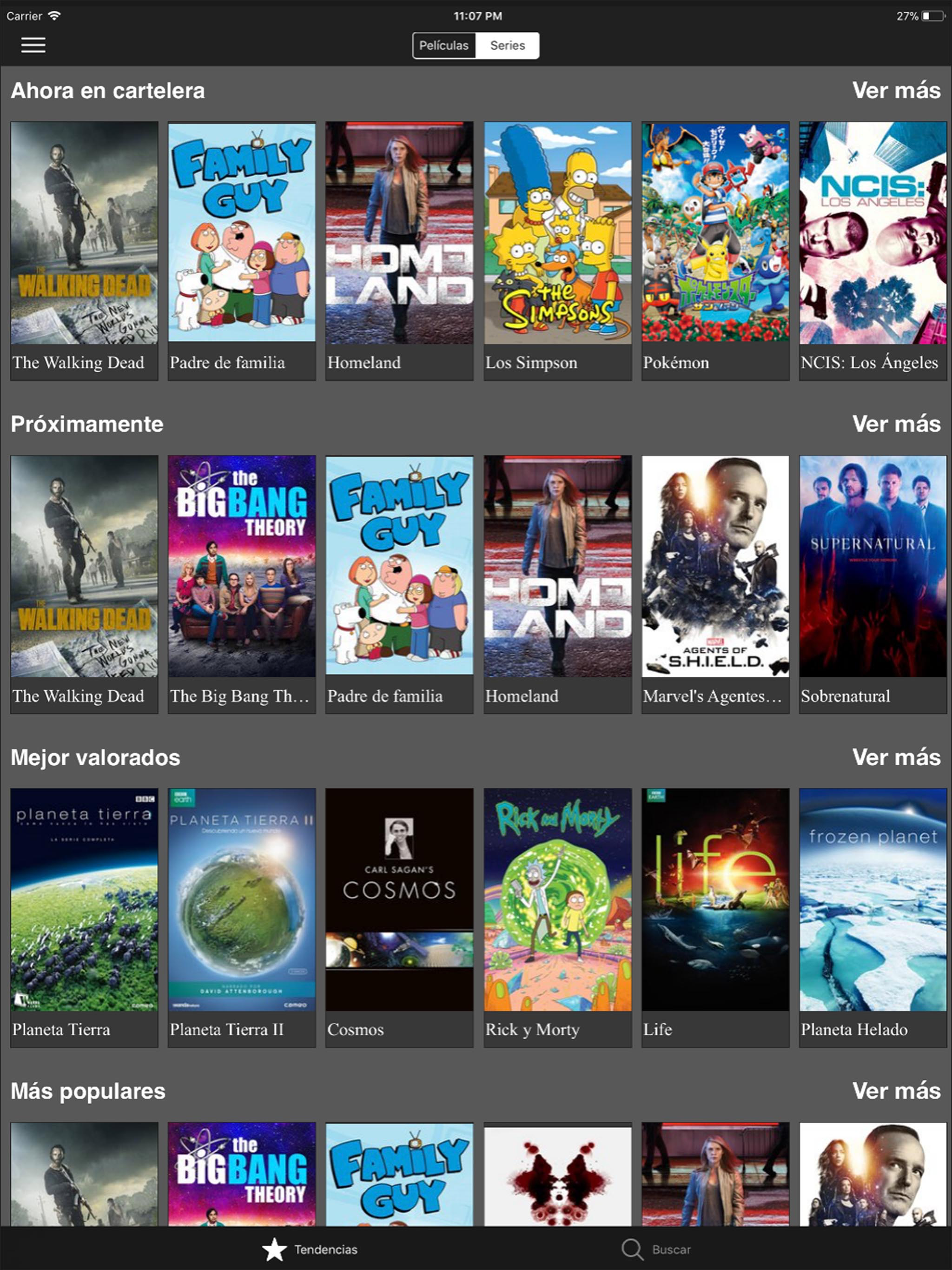Tap the Buscar magnifying glass icon
Viewport: 952px width, 1270px height.
coord(632,1250)
